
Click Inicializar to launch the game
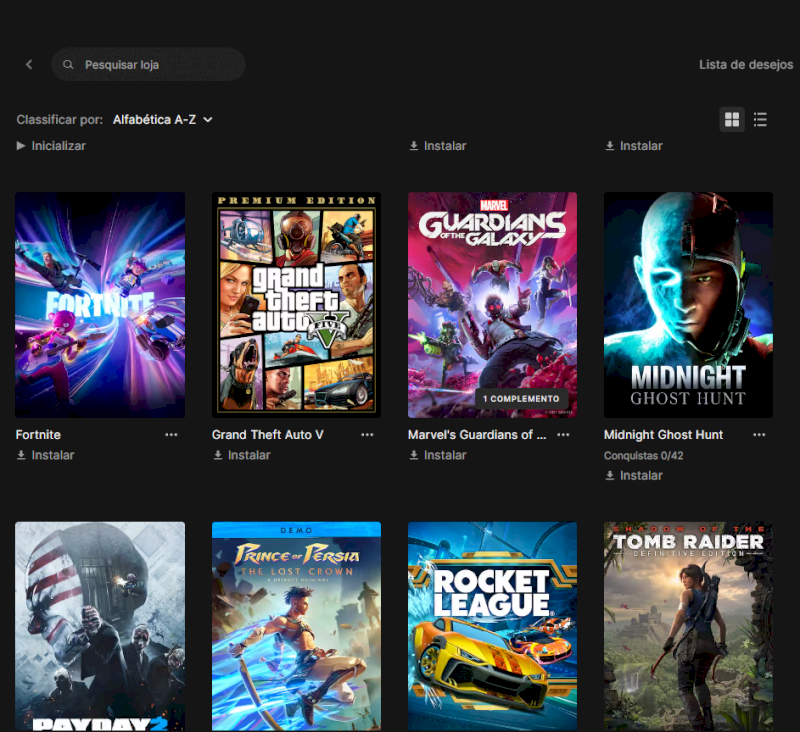tap(51, 146)
